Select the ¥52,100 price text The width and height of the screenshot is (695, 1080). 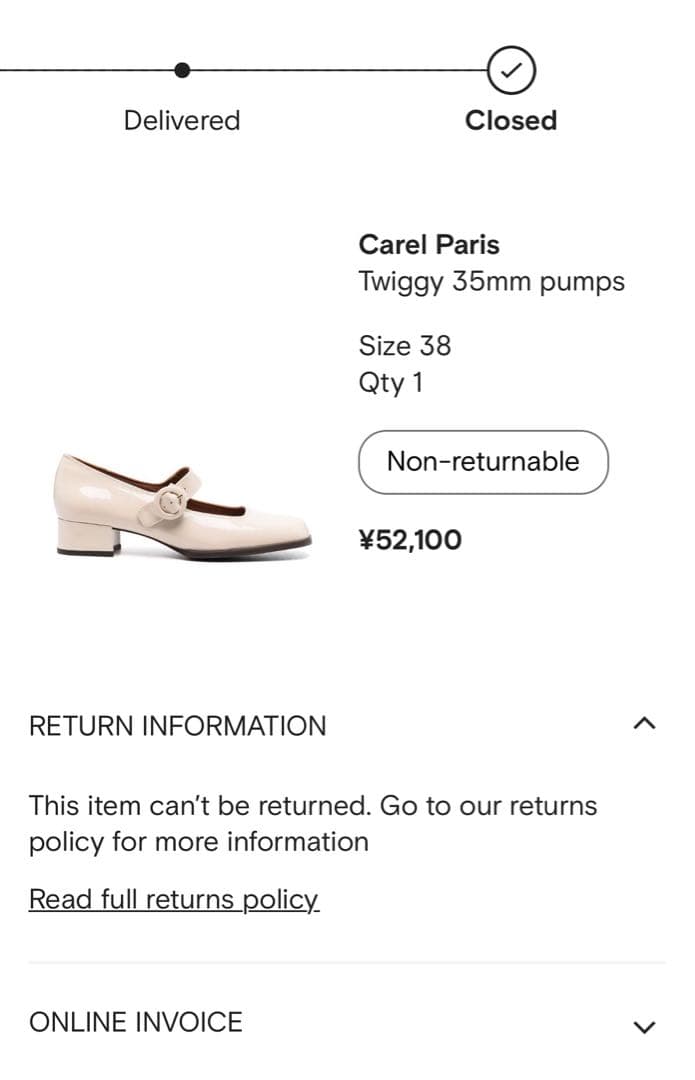tap(411, 540)
